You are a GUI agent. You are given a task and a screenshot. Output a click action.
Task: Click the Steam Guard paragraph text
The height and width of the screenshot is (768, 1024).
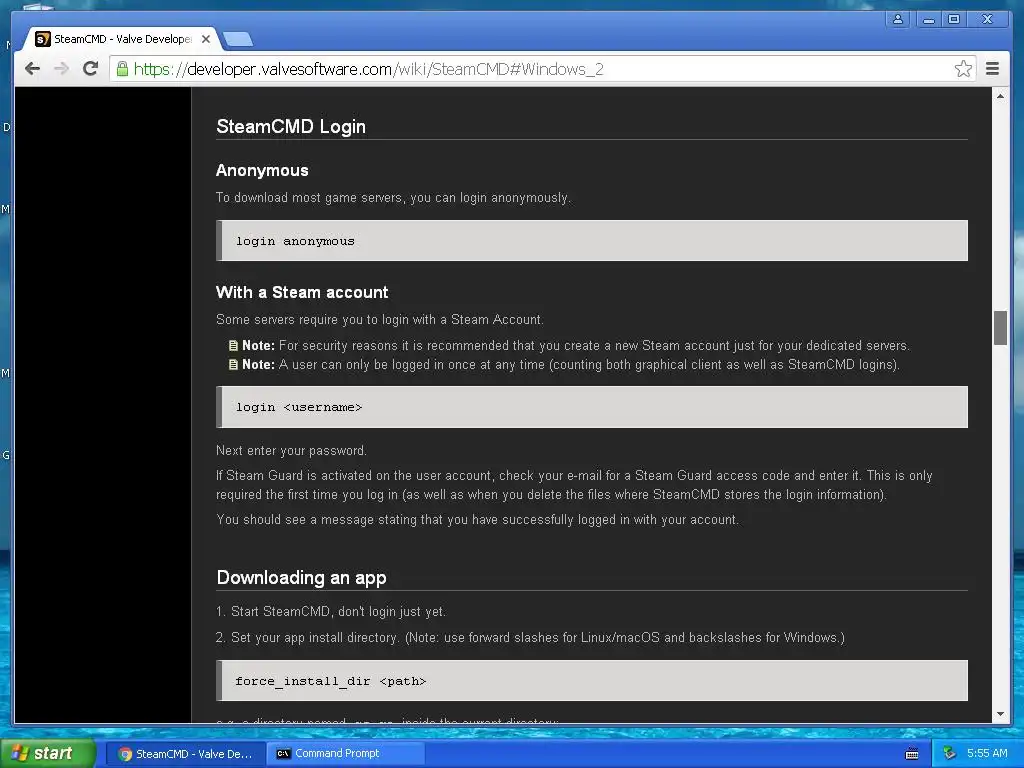(574, 485)
